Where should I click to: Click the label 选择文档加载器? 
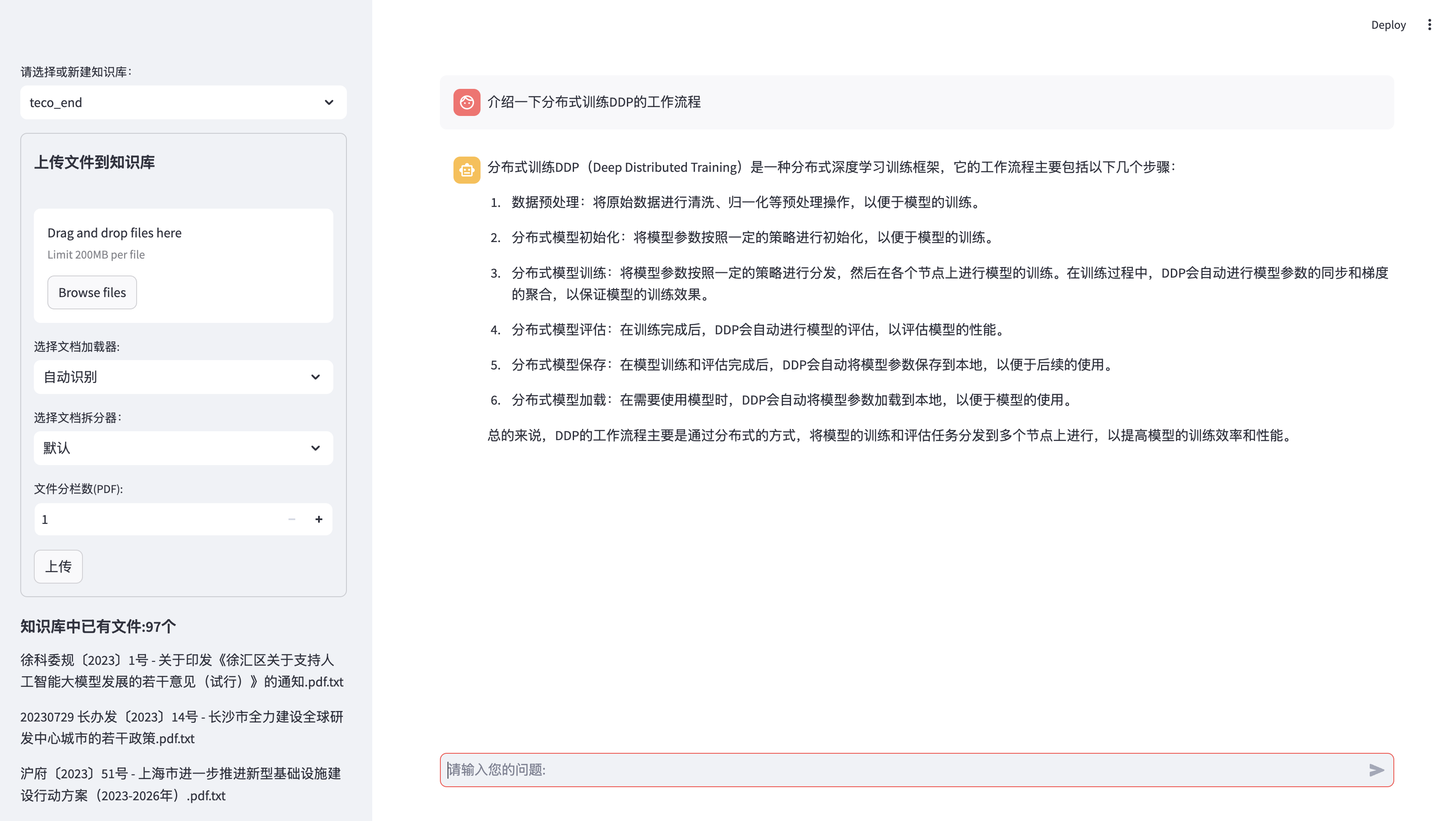[77, 347]
